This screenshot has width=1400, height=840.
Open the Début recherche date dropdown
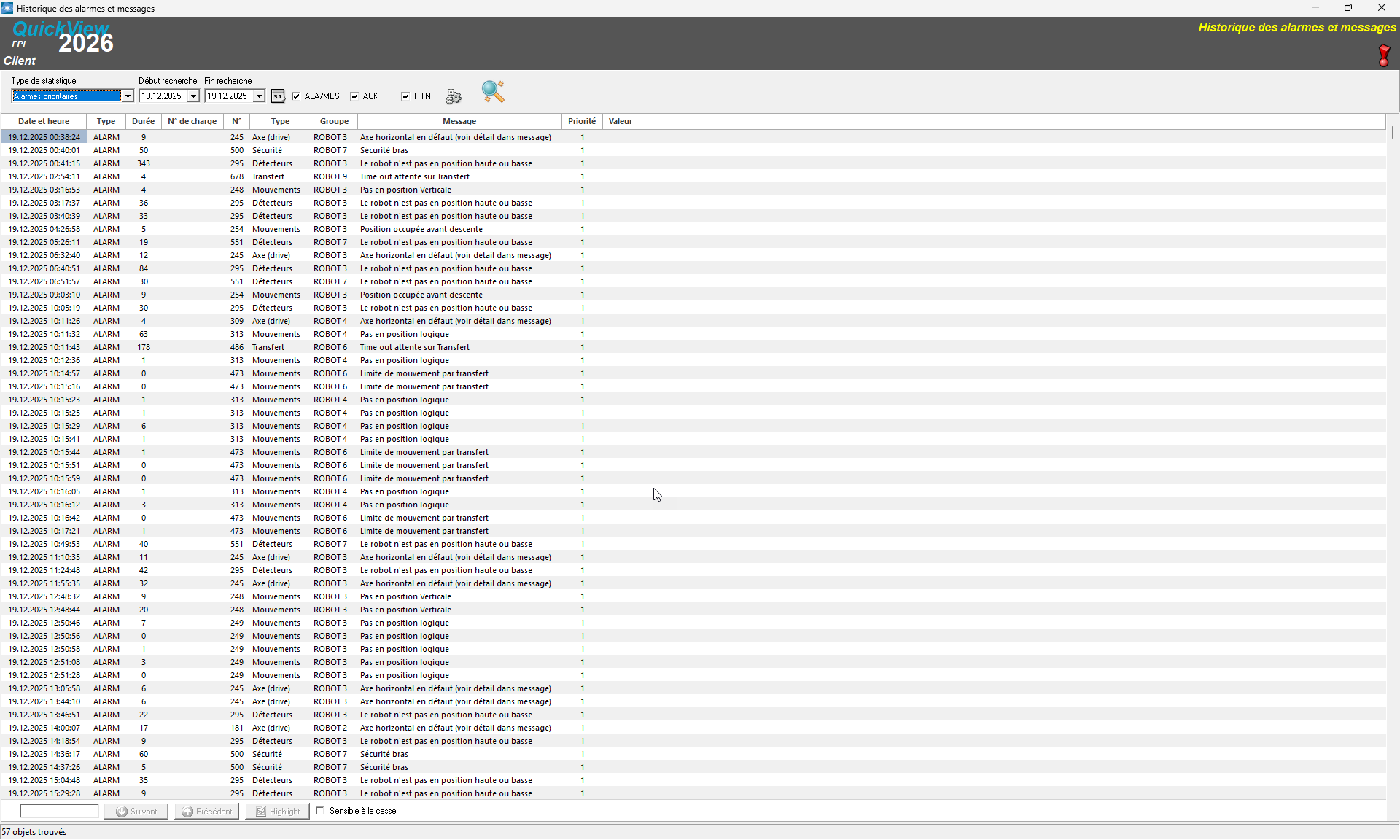193,96
